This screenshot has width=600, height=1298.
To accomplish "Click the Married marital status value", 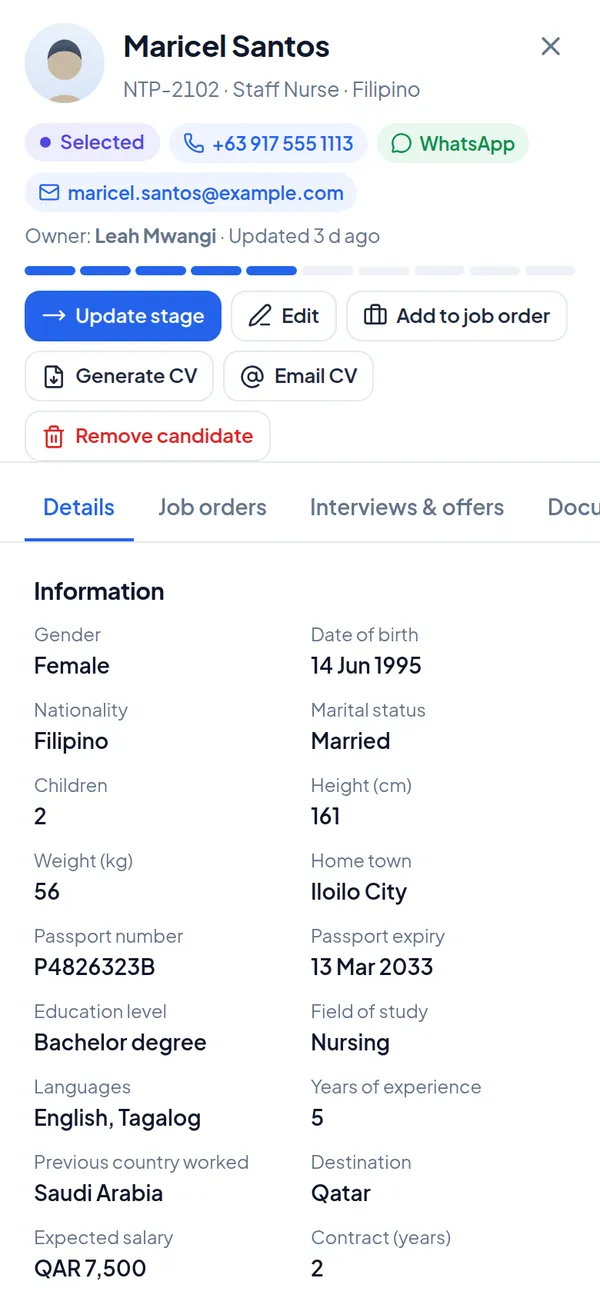I will (x=351, y=741).
